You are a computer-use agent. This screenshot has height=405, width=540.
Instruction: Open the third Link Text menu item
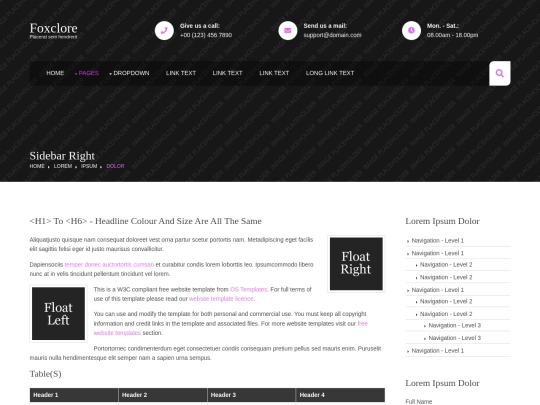[274, 73]
